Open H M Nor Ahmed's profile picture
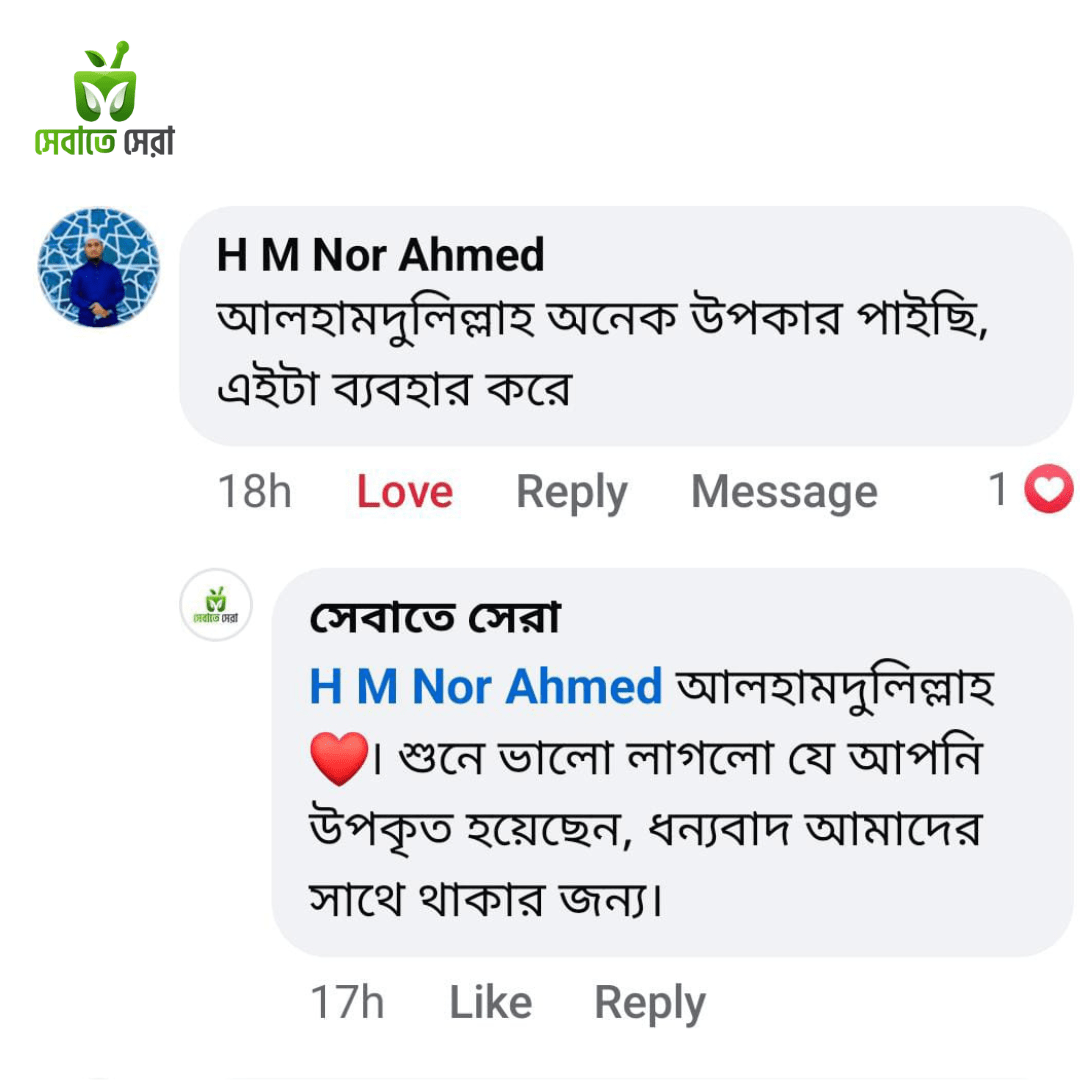The width and height of the screenshot is (1080, 1080). (98, 267)
